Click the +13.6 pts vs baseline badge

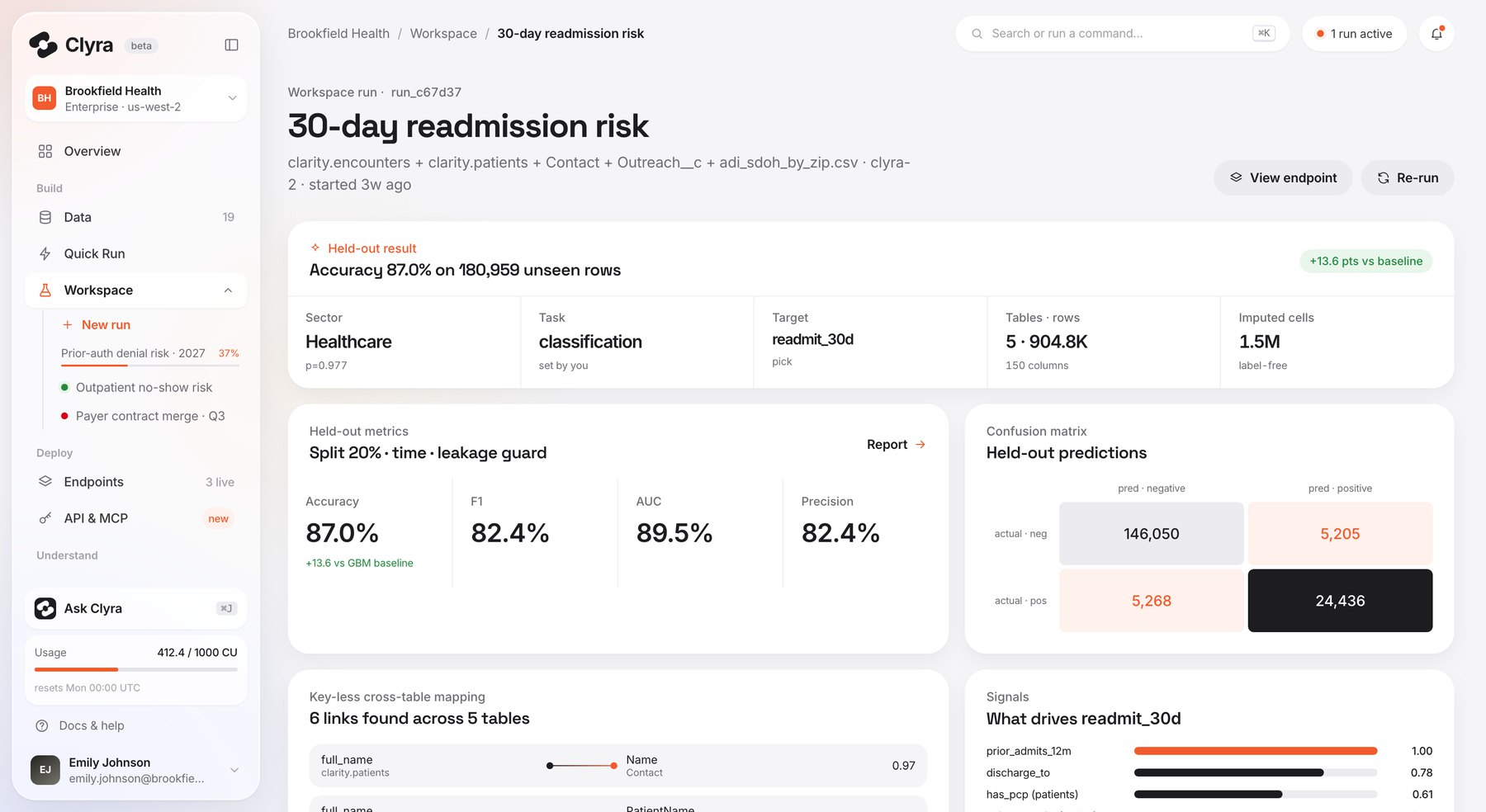click(1365, 262)
